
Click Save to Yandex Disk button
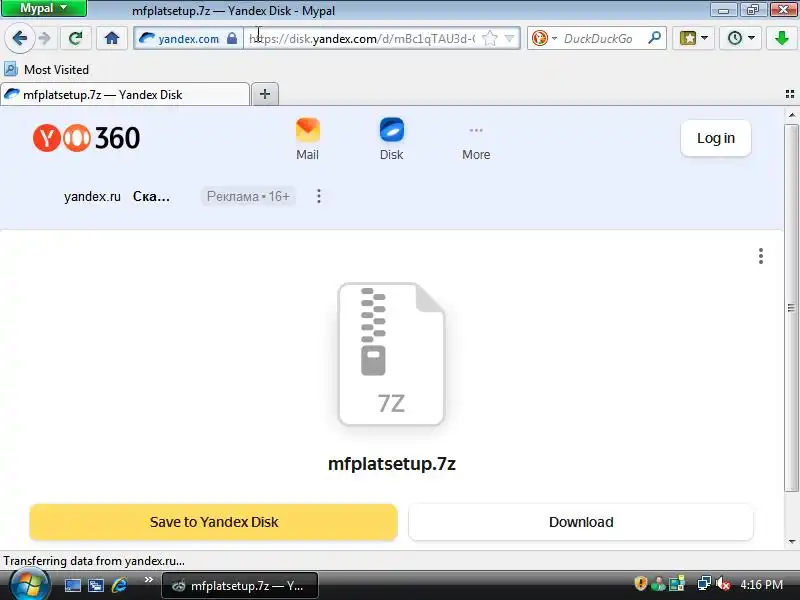(x=213, y=522)
